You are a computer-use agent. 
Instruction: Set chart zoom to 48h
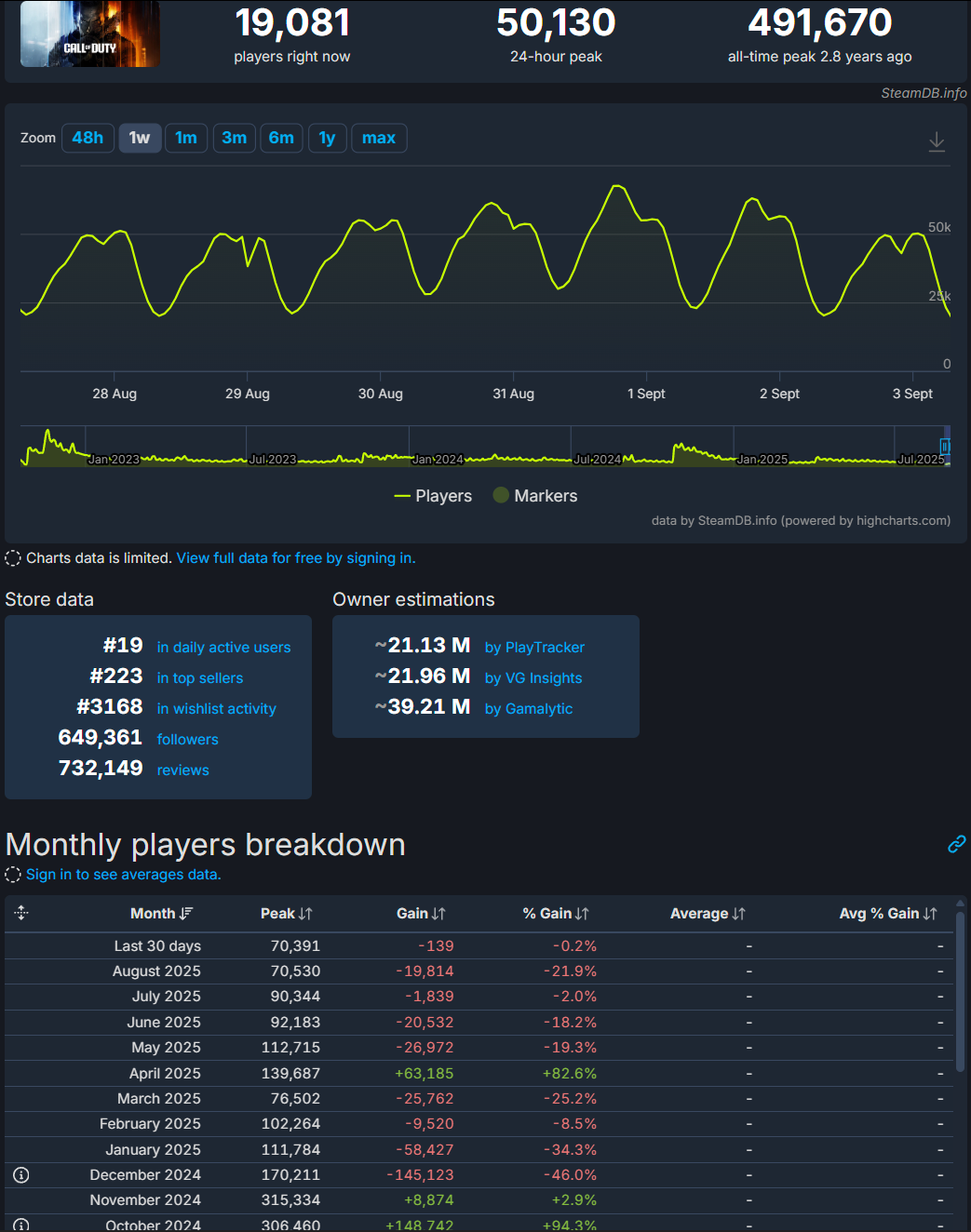(88, 138)
